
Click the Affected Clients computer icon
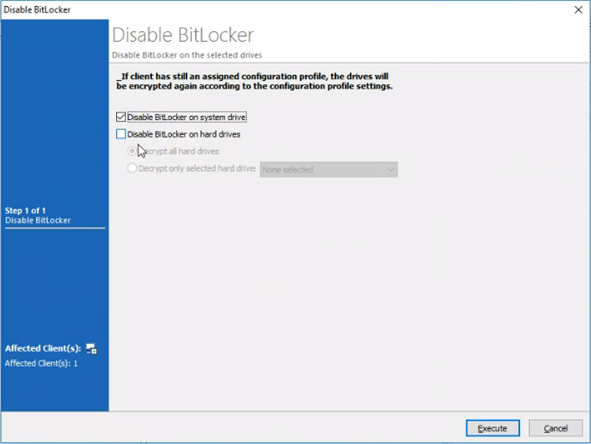pos(91,349)
